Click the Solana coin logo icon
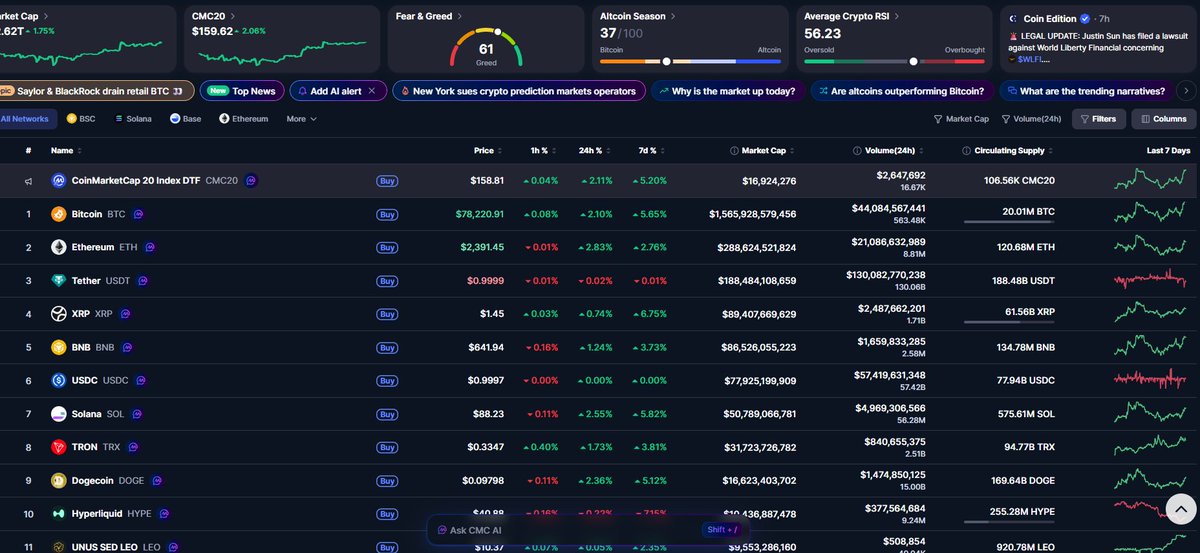The height and width of the screenshot is (553, 1200). 58,414
